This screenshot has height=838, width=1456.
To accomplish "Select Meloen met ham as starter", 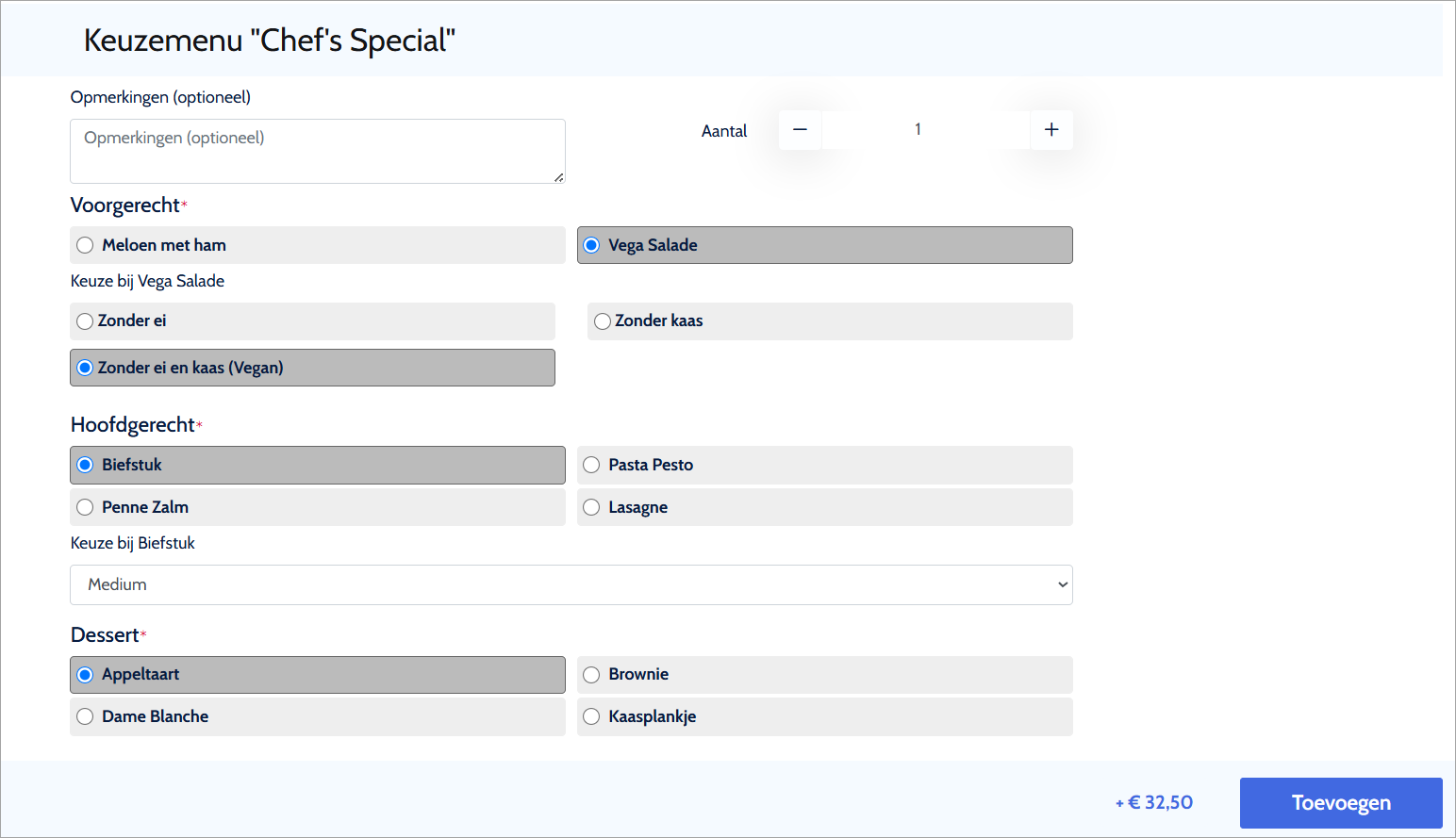I will click(318, 245).
